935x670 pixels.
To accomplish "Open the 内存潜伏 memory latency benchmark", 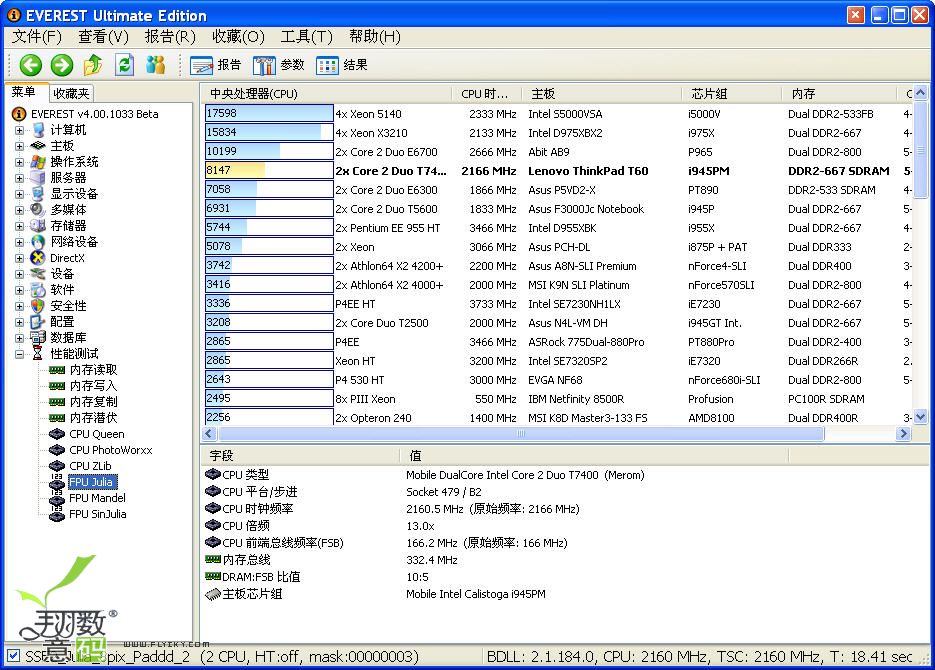I will [x=93, y=418].
